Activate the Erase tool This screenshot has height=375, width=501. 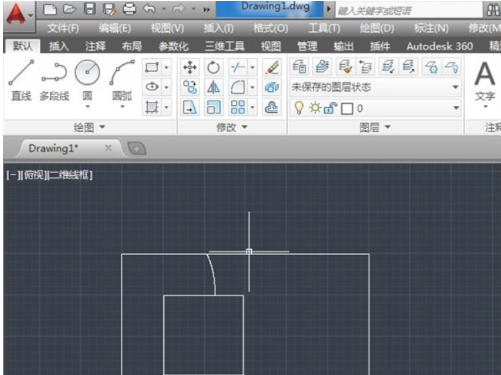coord(272,68)
